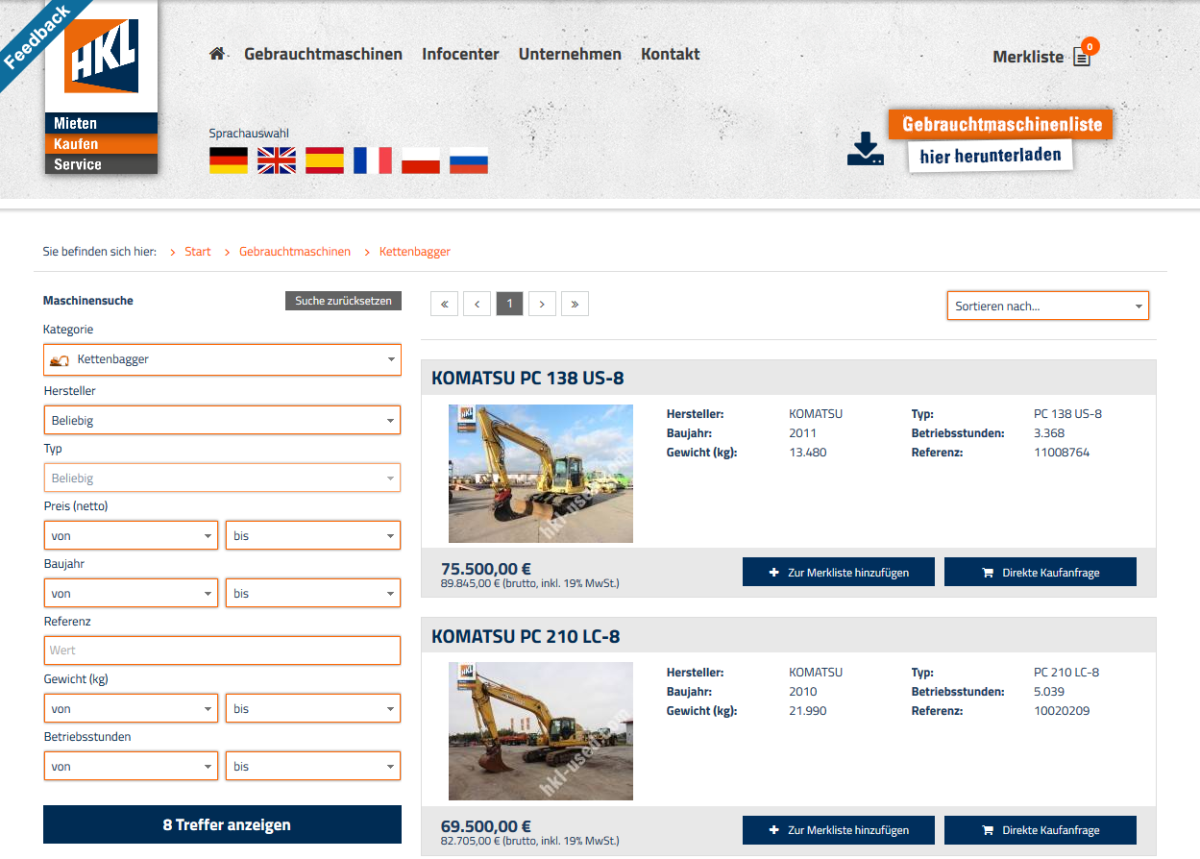Select Spanish language flag
Viewport: 1200px width, 859px height.
click(x=325, y=160)
